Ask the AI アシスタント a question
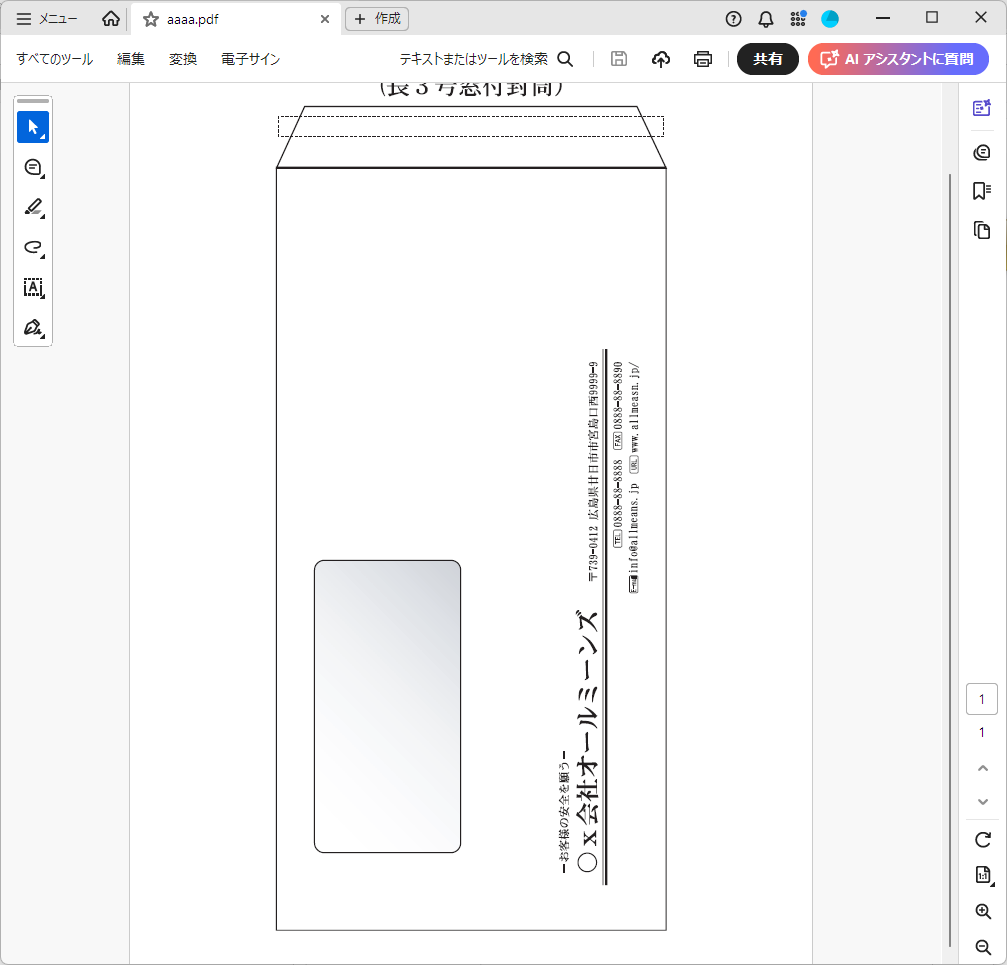This screenshot has height=965, width=1007. pos(897,59)
